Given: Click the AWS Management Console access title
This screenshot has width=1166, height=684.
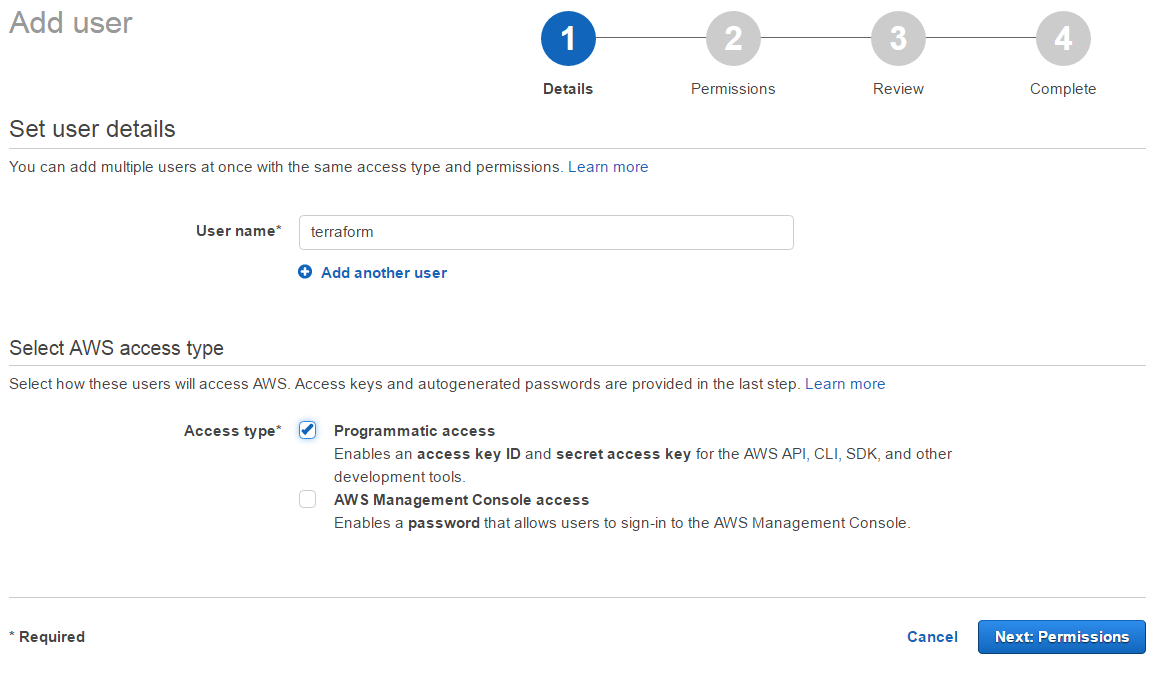Looking at the screenshot, I should [461, 500].
